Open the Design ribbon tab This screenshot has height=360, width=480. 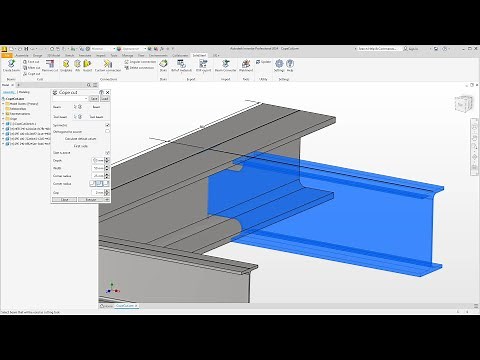[x=37, y=55]
